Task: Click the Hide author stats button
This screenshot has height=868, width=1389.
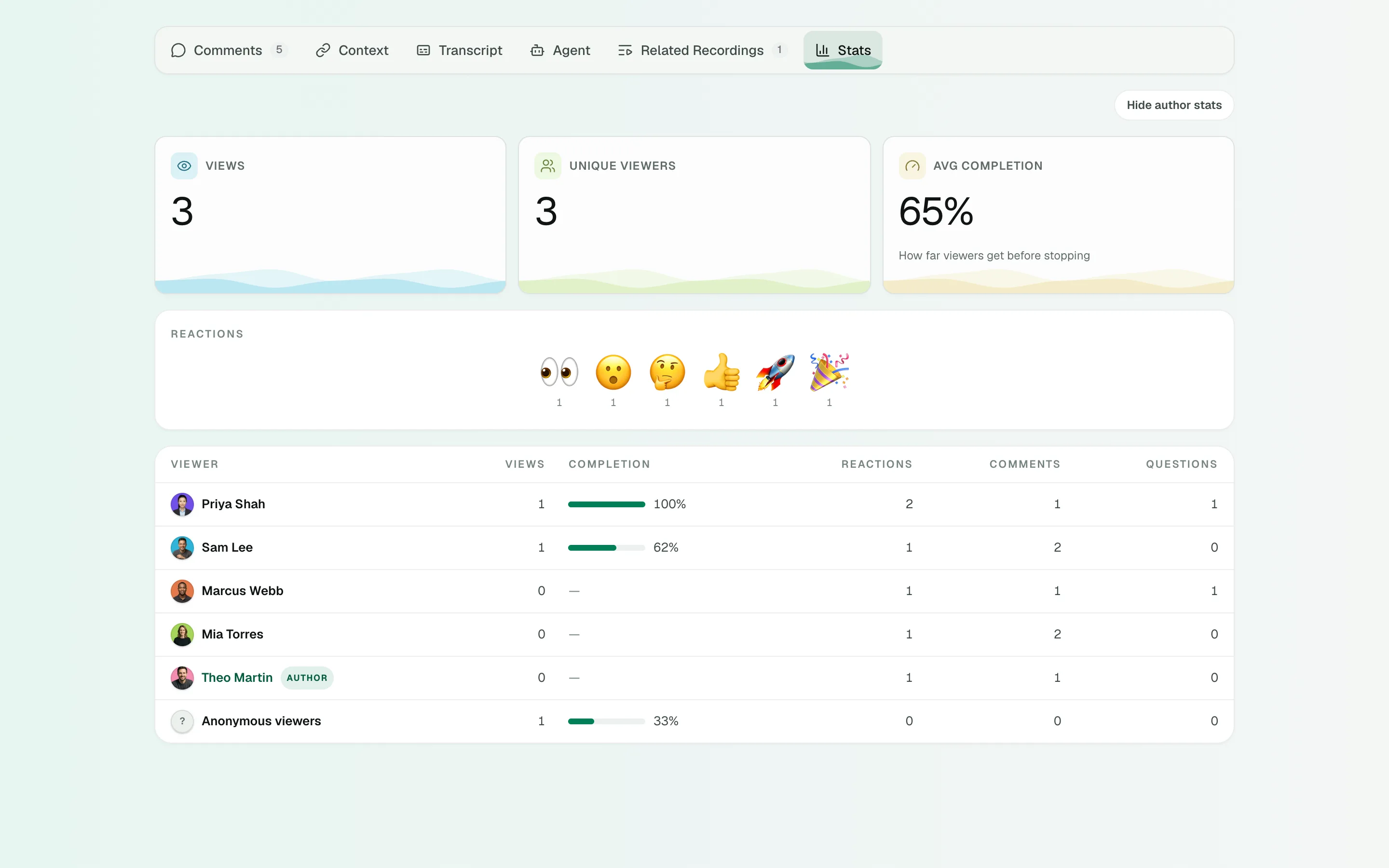Action: (x=1174, y=105)
